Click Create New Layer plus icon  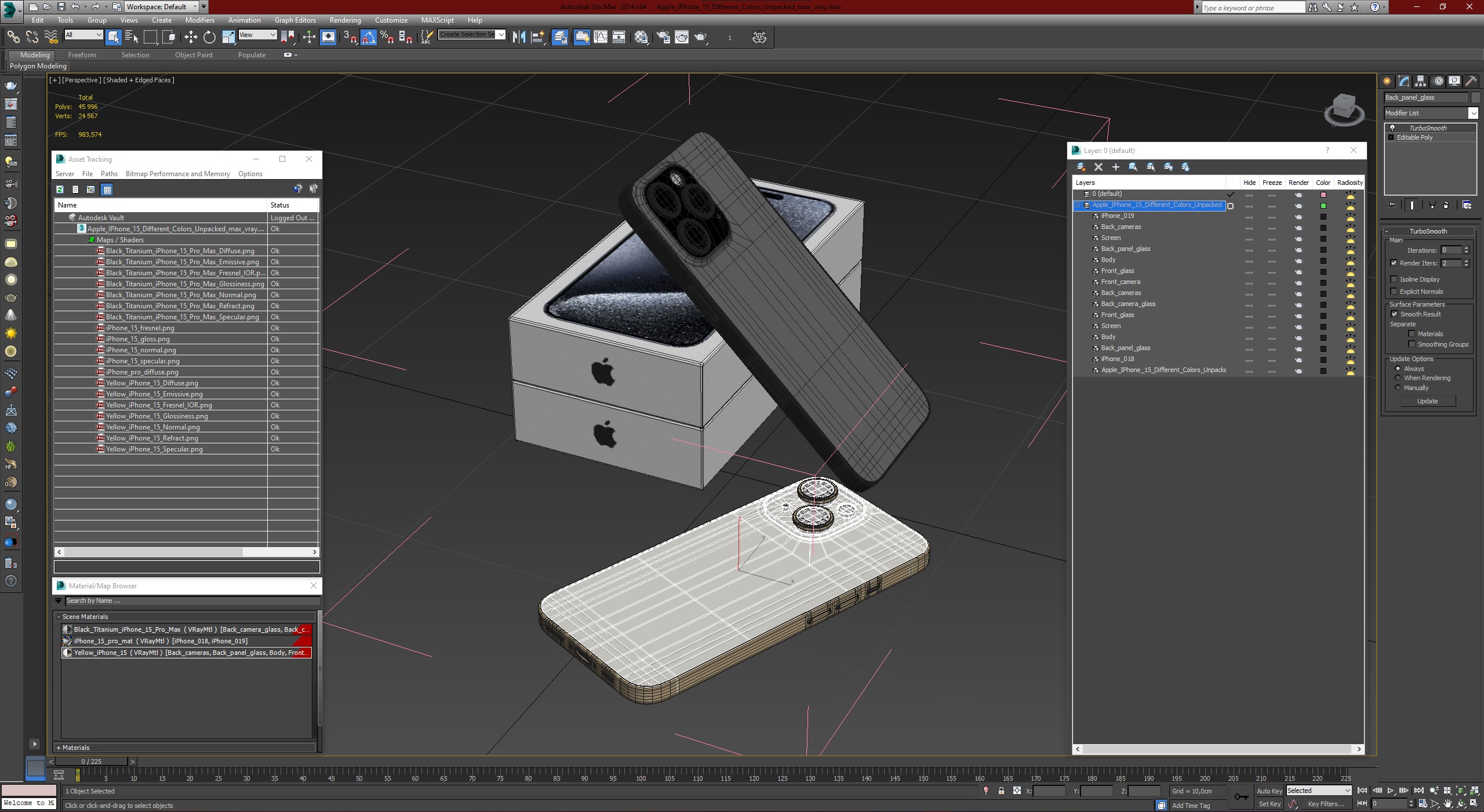coord(1115,167)
